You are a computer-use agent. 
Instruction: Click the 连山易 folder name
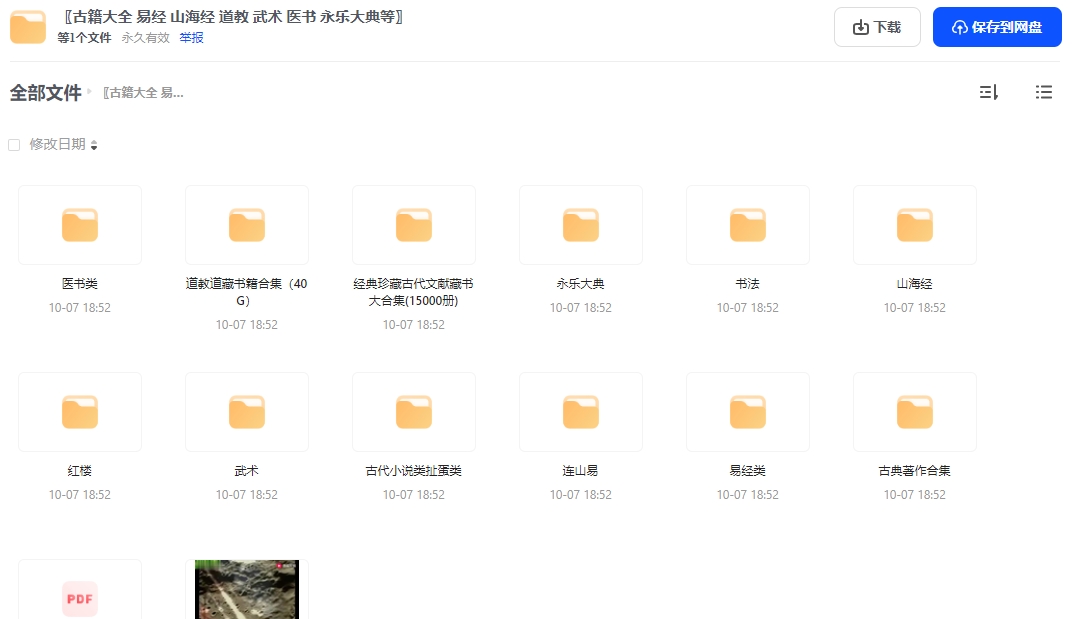tap(580, 471)
